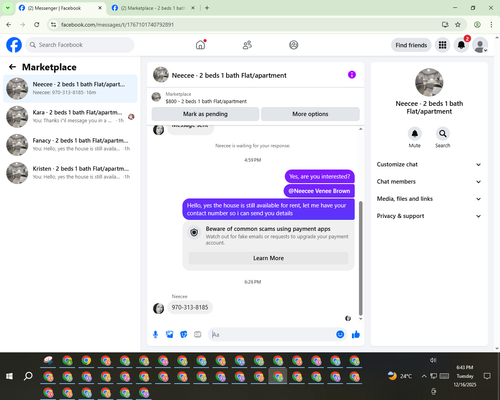Screen dimensions: 500x400
Task: Open the notifications bell with badge
Action: pyautogui.click(x=461, y=45)
